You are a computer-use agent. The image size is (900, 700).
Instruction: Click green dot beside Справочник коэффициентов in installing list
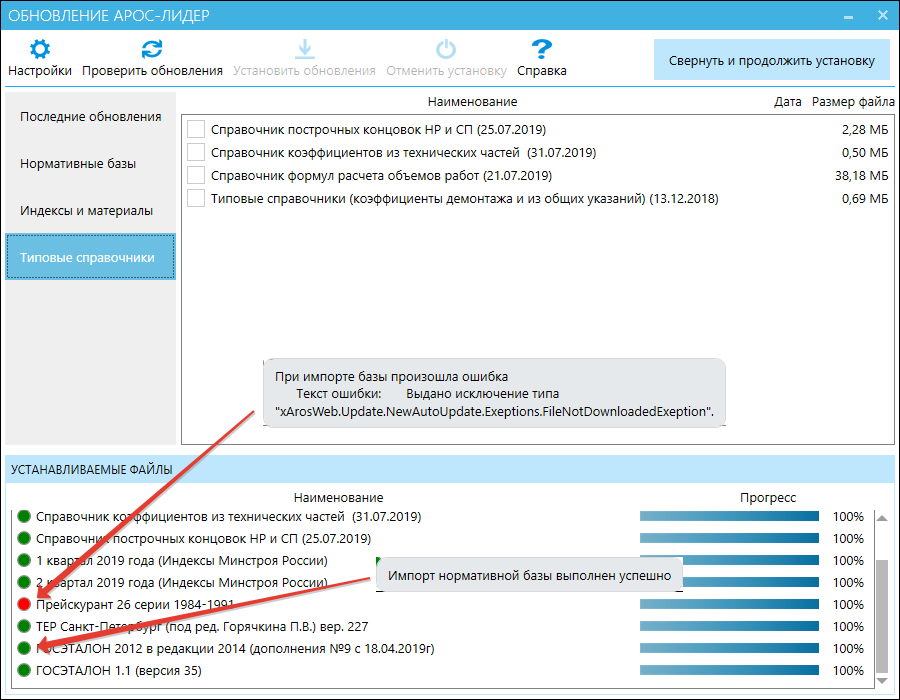click(x=24, y=516)
